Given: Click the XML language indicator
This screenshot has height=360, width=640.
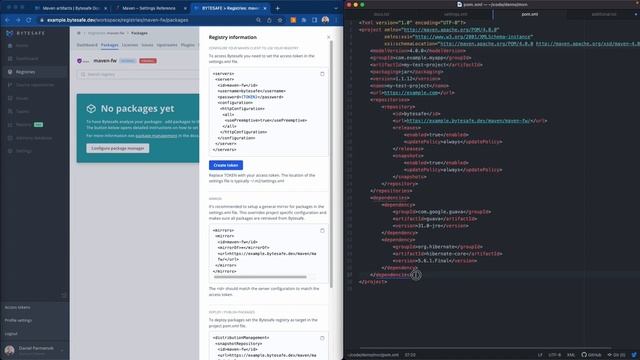Looking at the screenshot, I should click(x=571, y=355).
